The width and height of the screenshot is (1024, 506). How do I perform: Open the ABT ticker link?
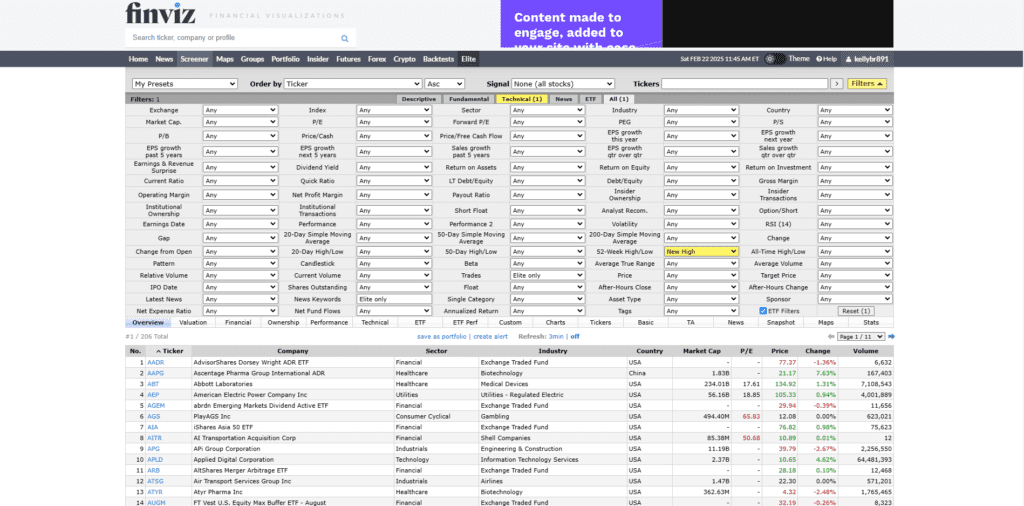point(153,384)
